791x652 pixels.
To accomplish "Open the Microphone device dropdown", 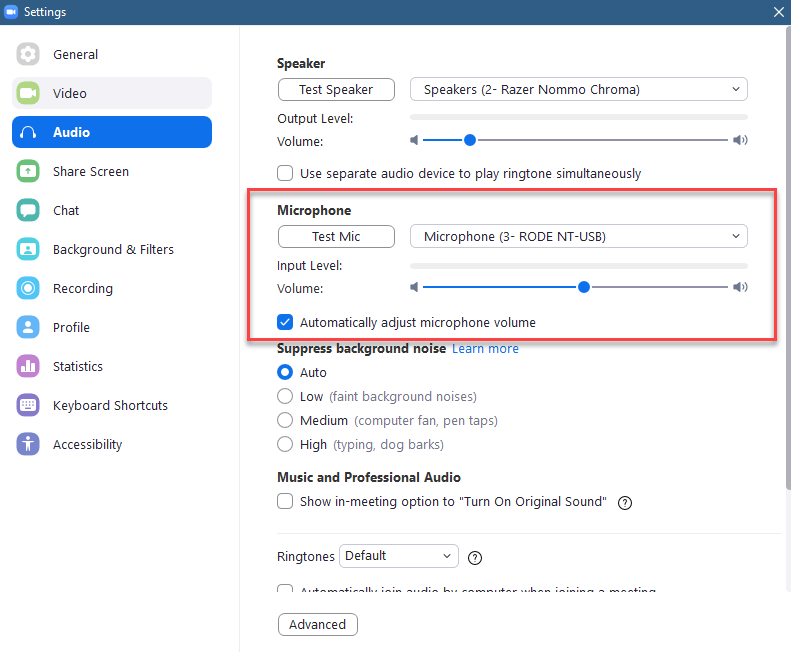I will point(579,236).
